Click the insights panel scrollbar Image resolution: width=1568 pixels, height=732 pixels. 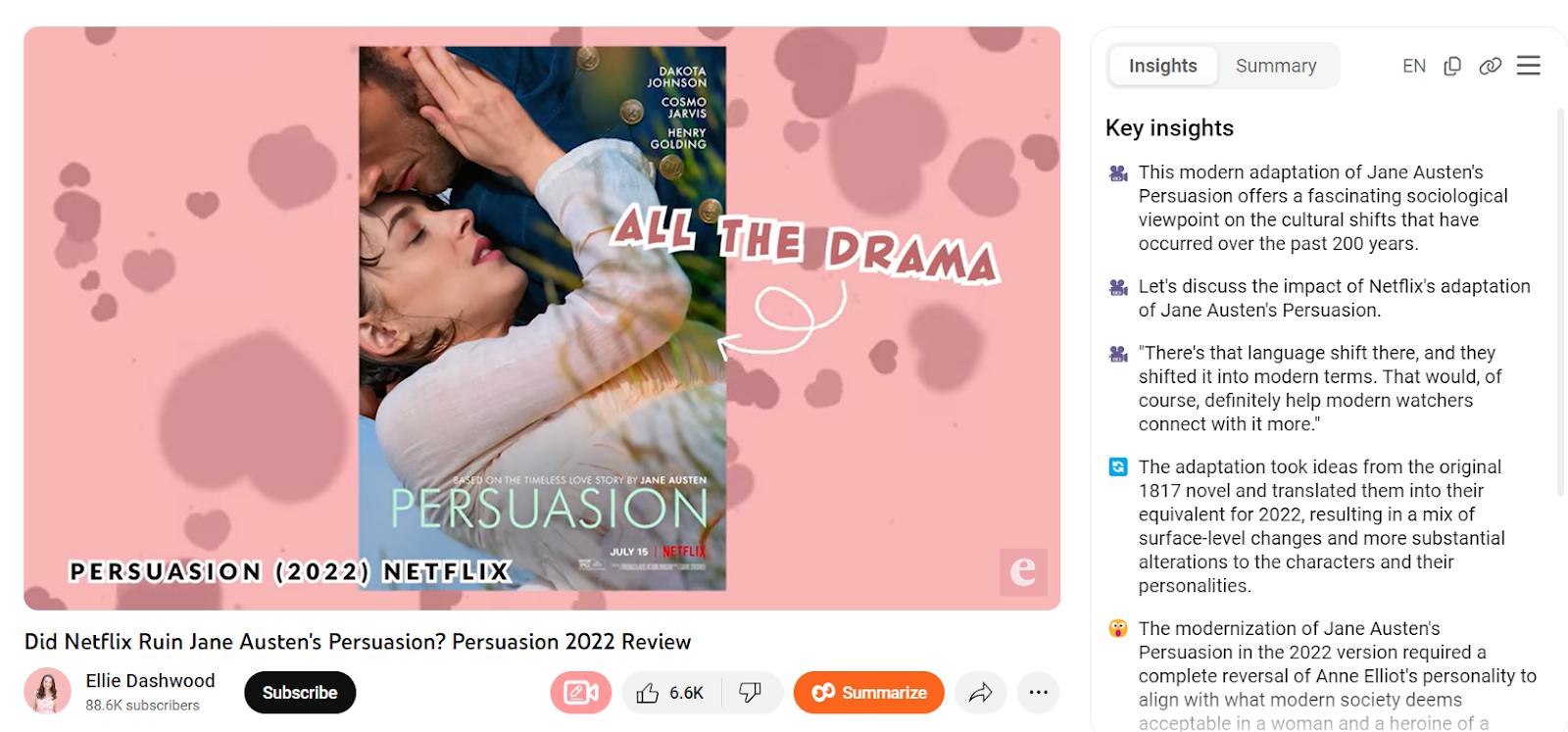[1561, 302]
